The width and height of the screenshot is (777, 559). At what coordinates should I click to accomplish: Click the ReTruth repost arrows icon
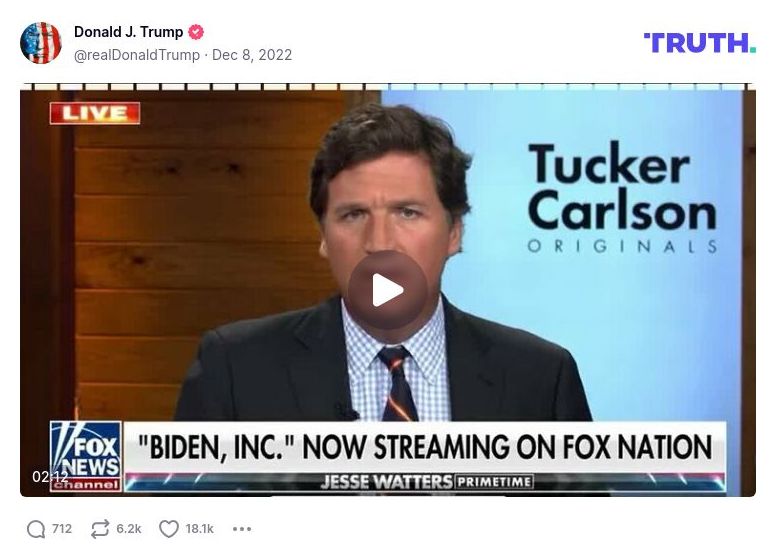pos(100,529)
